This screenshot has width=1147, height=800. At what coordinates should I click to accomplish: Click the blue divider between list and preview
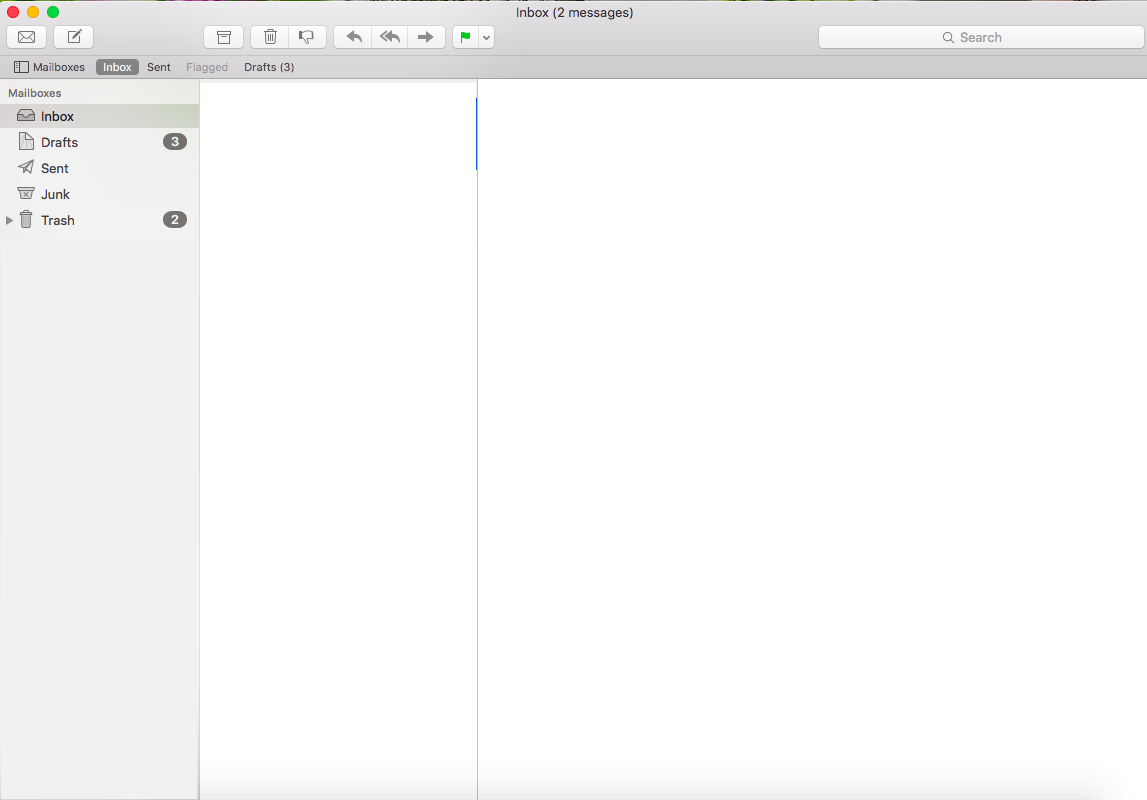[477, 134]
